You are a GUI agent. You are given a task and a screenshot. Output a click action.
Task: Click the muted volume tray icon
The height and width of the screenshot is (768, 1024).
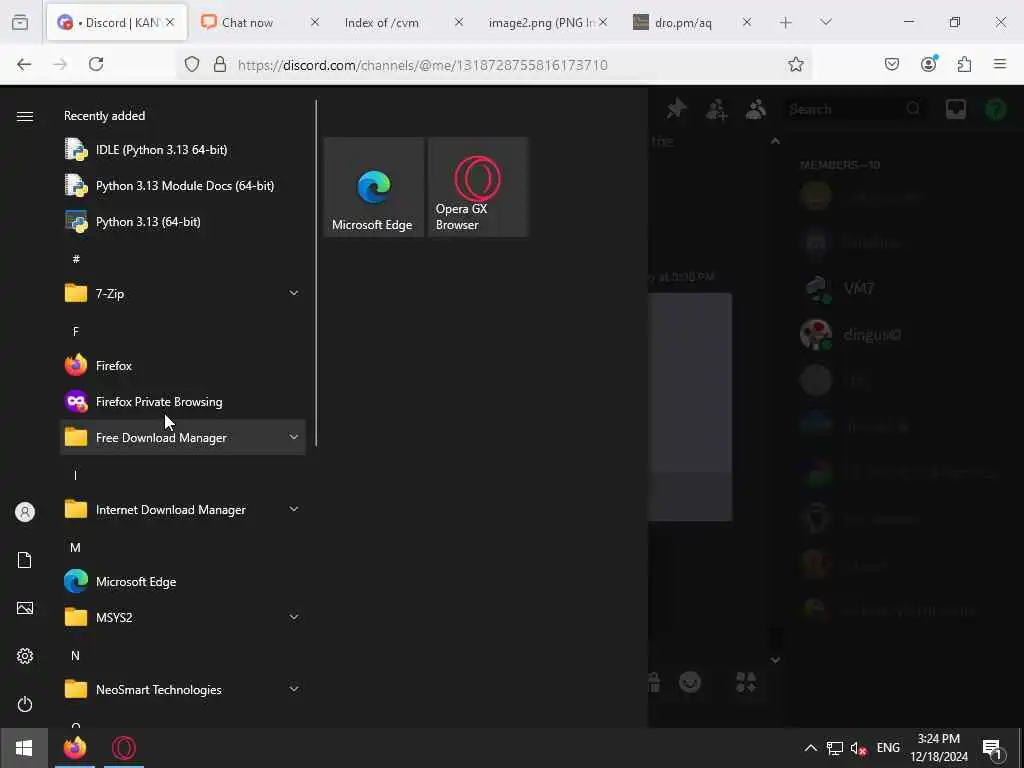pos(858,748)
